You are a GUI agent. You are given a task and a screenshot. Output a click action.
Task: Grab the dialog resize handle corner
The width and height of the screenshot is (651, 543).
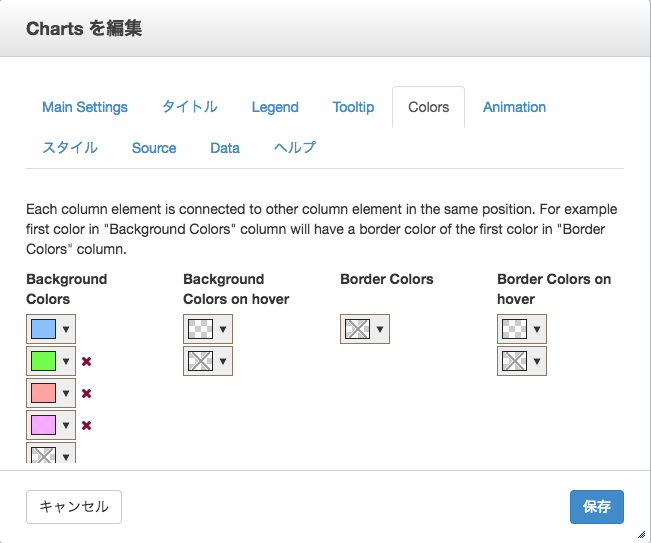pos(641,534)
